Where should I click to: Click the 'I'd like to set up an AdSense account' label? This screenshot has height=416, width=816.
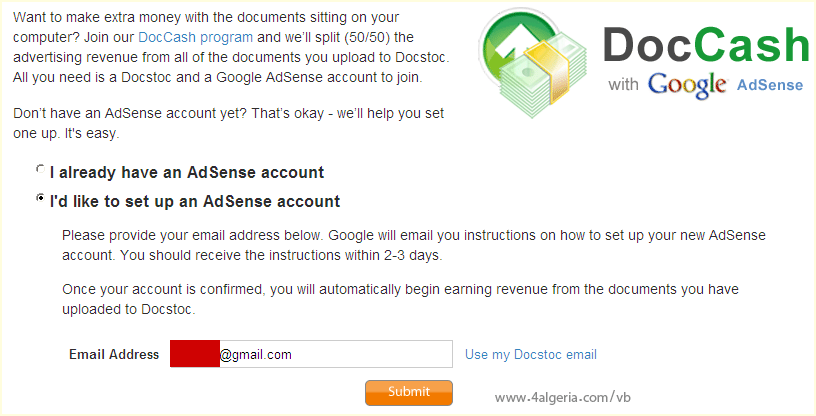pyautogui.click(x=195, y=201)
